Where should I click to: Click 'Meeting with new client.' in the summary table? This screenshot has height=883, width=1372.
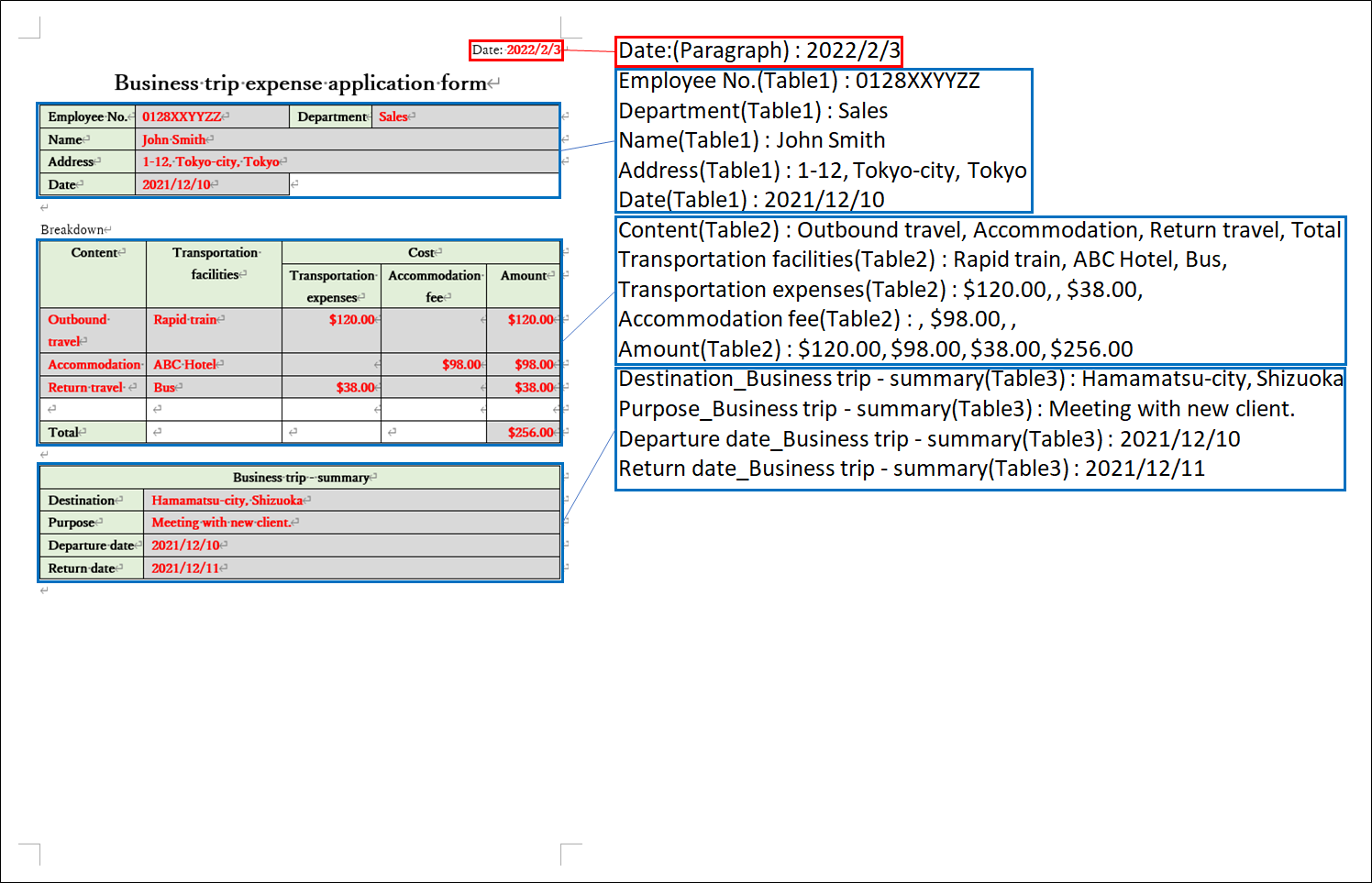click(221, 522)
